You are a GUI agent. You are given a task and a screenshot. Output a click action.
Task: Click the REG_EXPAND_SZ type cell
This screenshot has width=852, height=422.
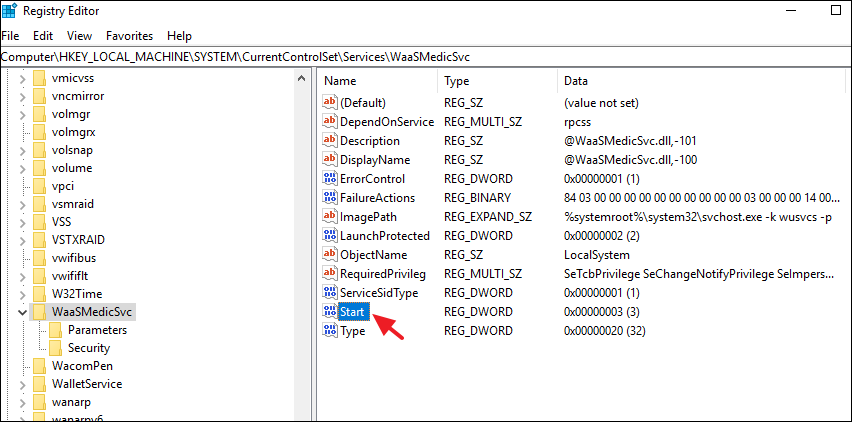pyautogui.click(x=487, y=217)
